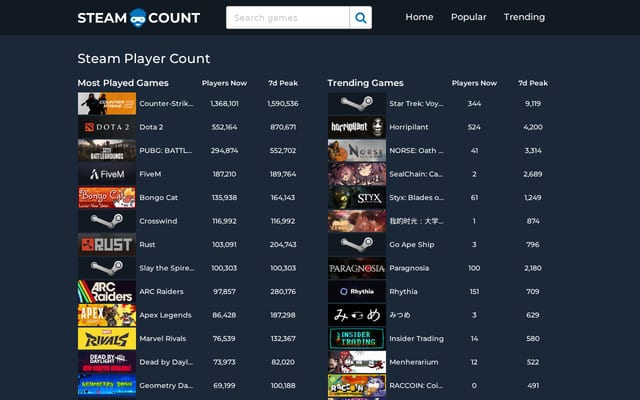Open the Popular menu link
The image size is (640, 400).
pyautogui.click(x=469, y=17)
